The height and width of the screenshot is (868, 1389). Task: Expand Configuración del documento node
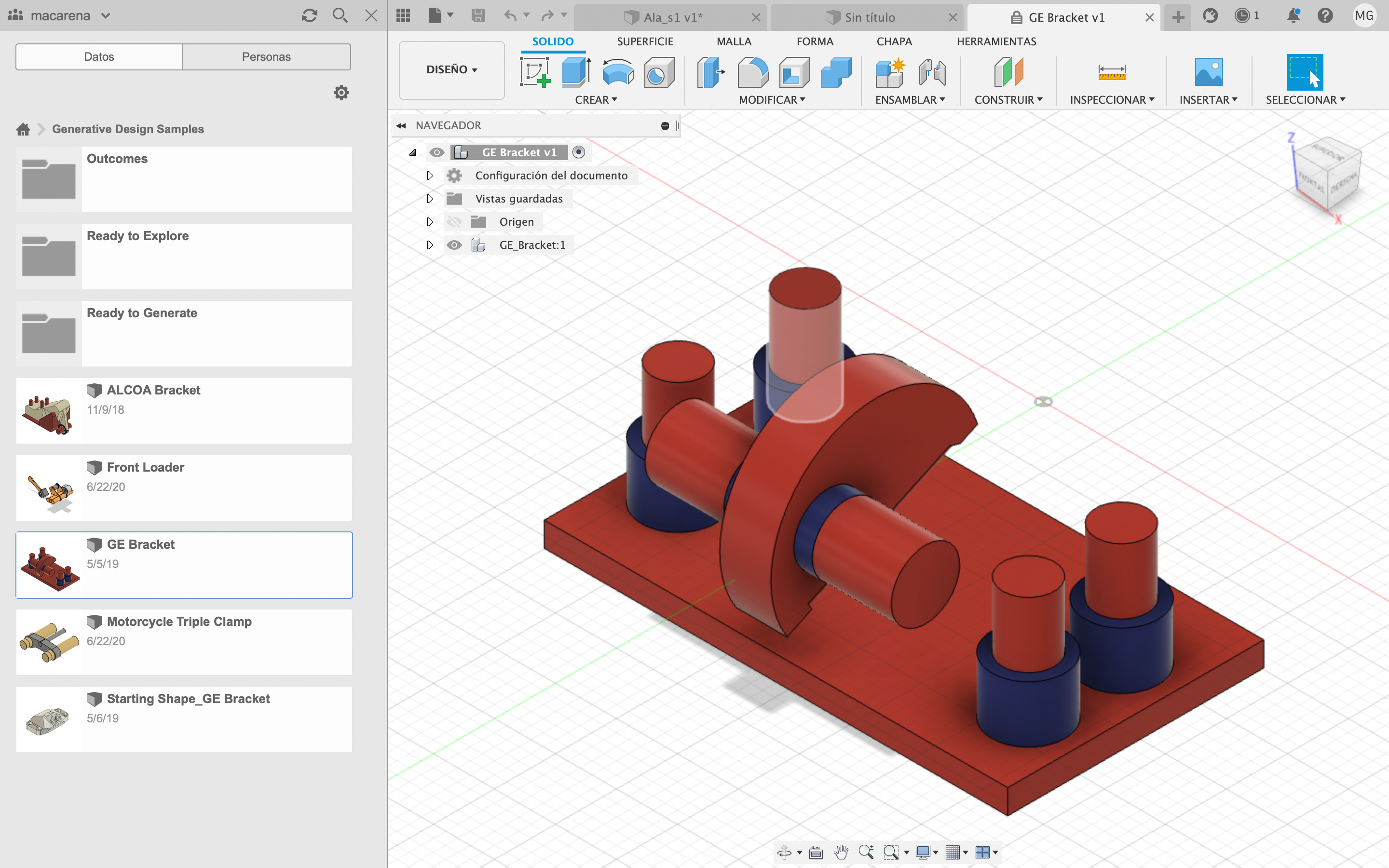coord(430,176)
